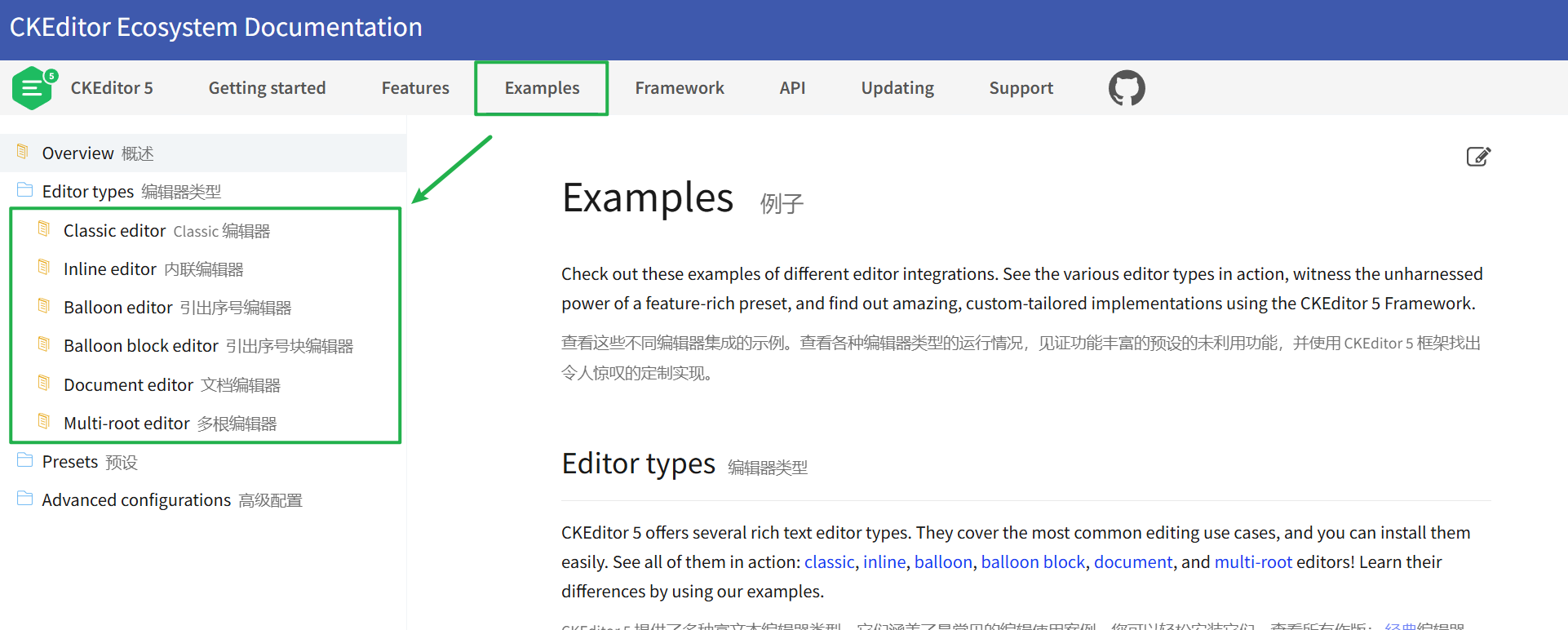This screenshot has height=630, width=1568.
Task: Follow the inline link in paragraph
Action: coord(884,562)
